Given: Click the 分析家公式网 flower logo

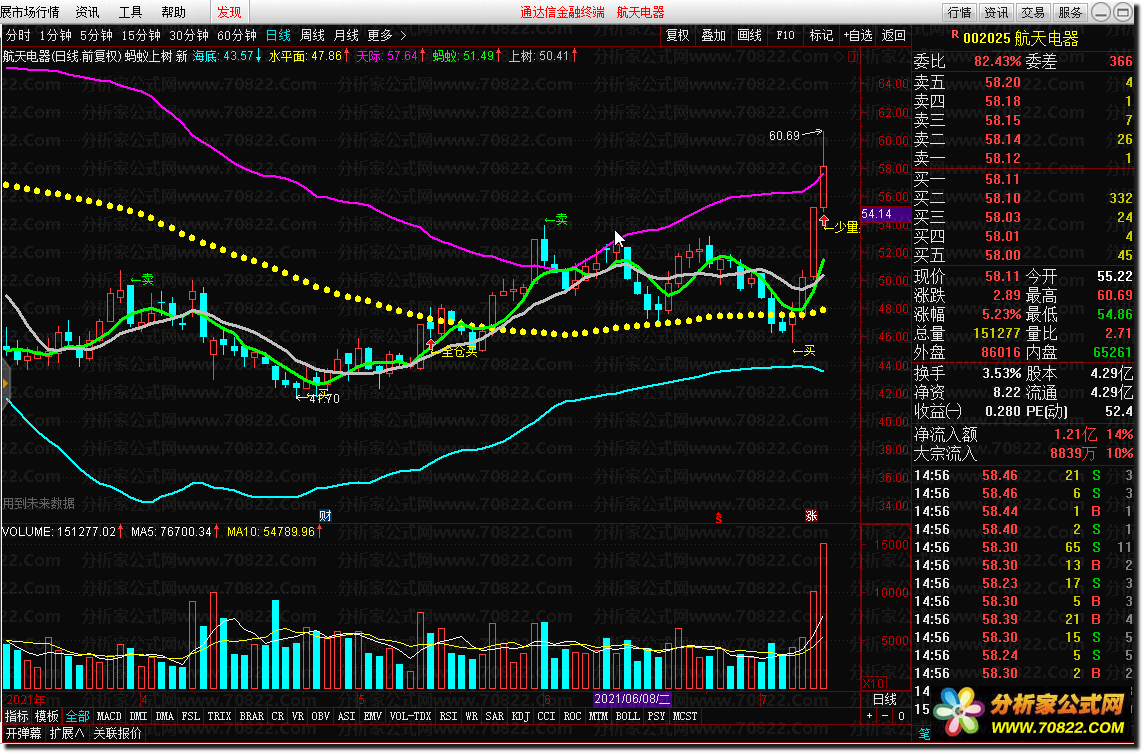Looking at the screenshot, I should point(959,711).
